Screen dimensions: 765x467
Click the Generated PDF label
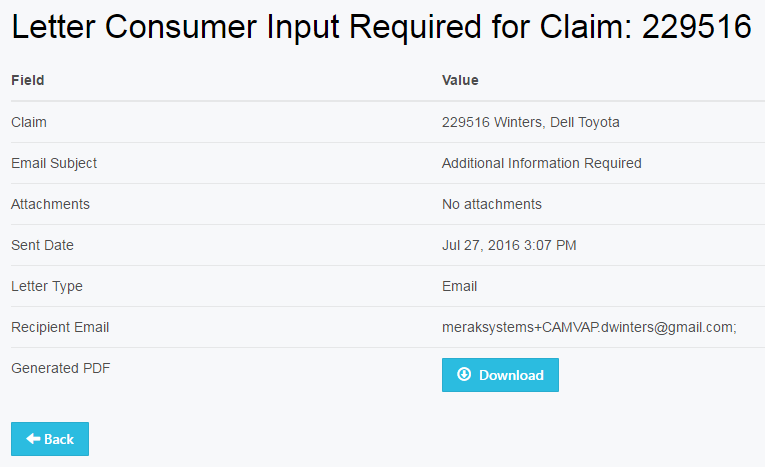pyautogui.click(x=60, y=368)
